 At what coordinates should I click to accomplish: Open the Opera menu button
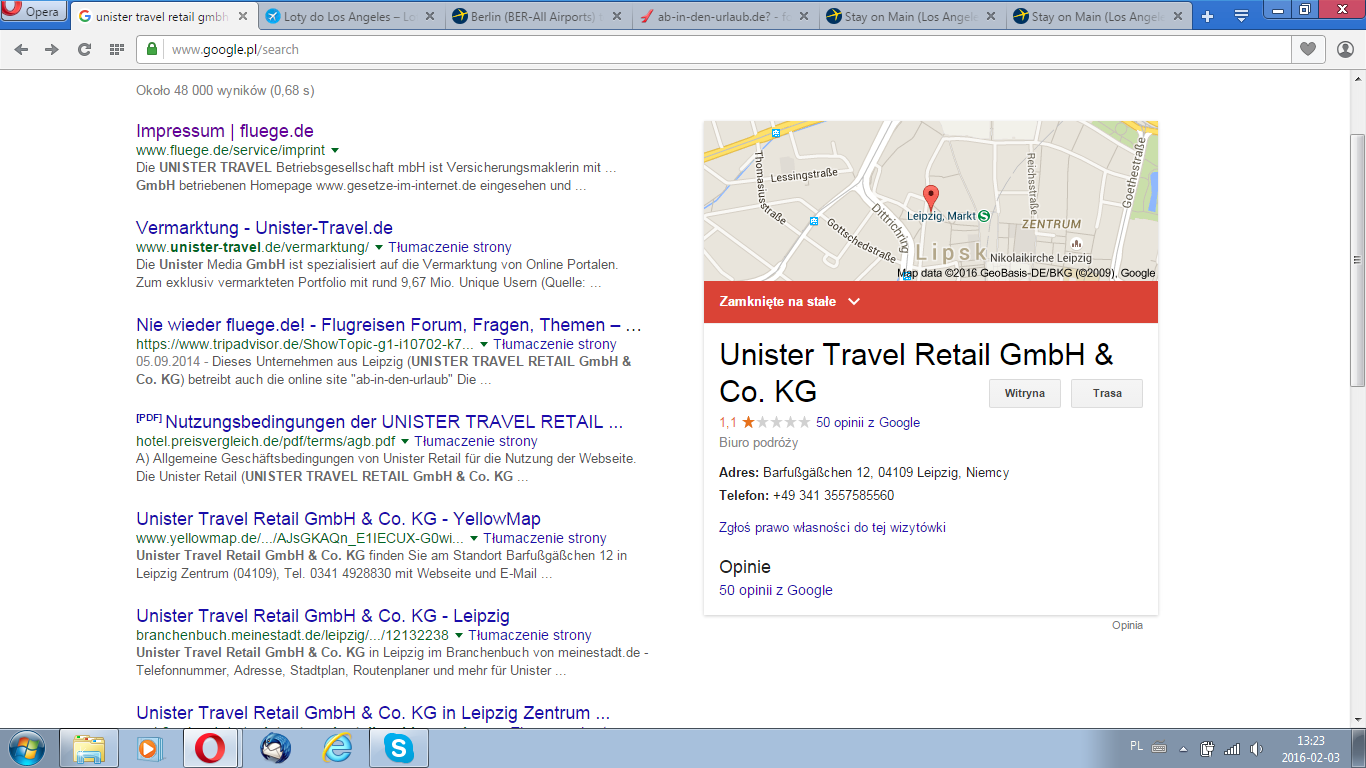[x=34, y=12]
